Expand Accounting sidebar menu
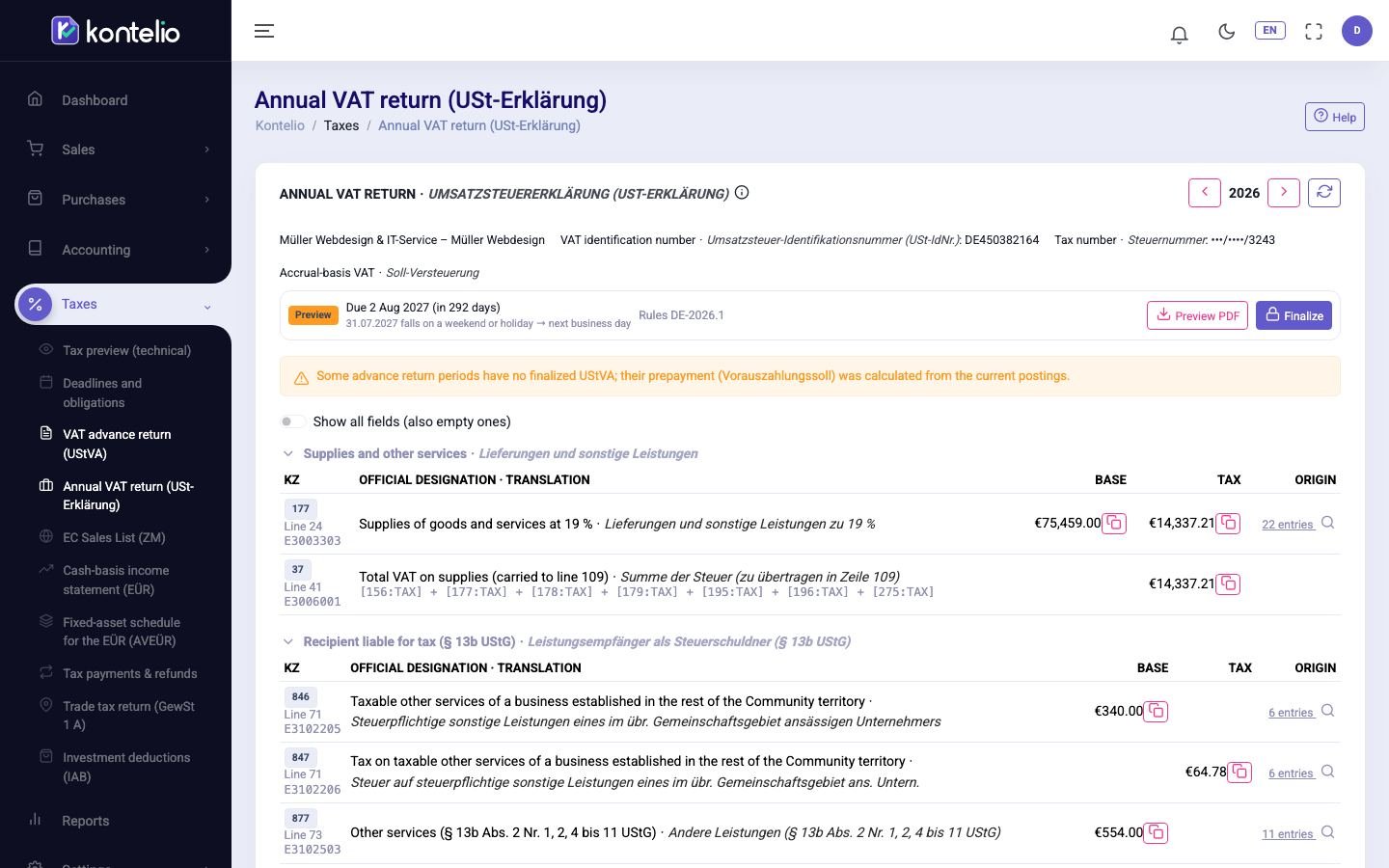The height and width of the screenshot is (868, 1389). pos(116,250)
